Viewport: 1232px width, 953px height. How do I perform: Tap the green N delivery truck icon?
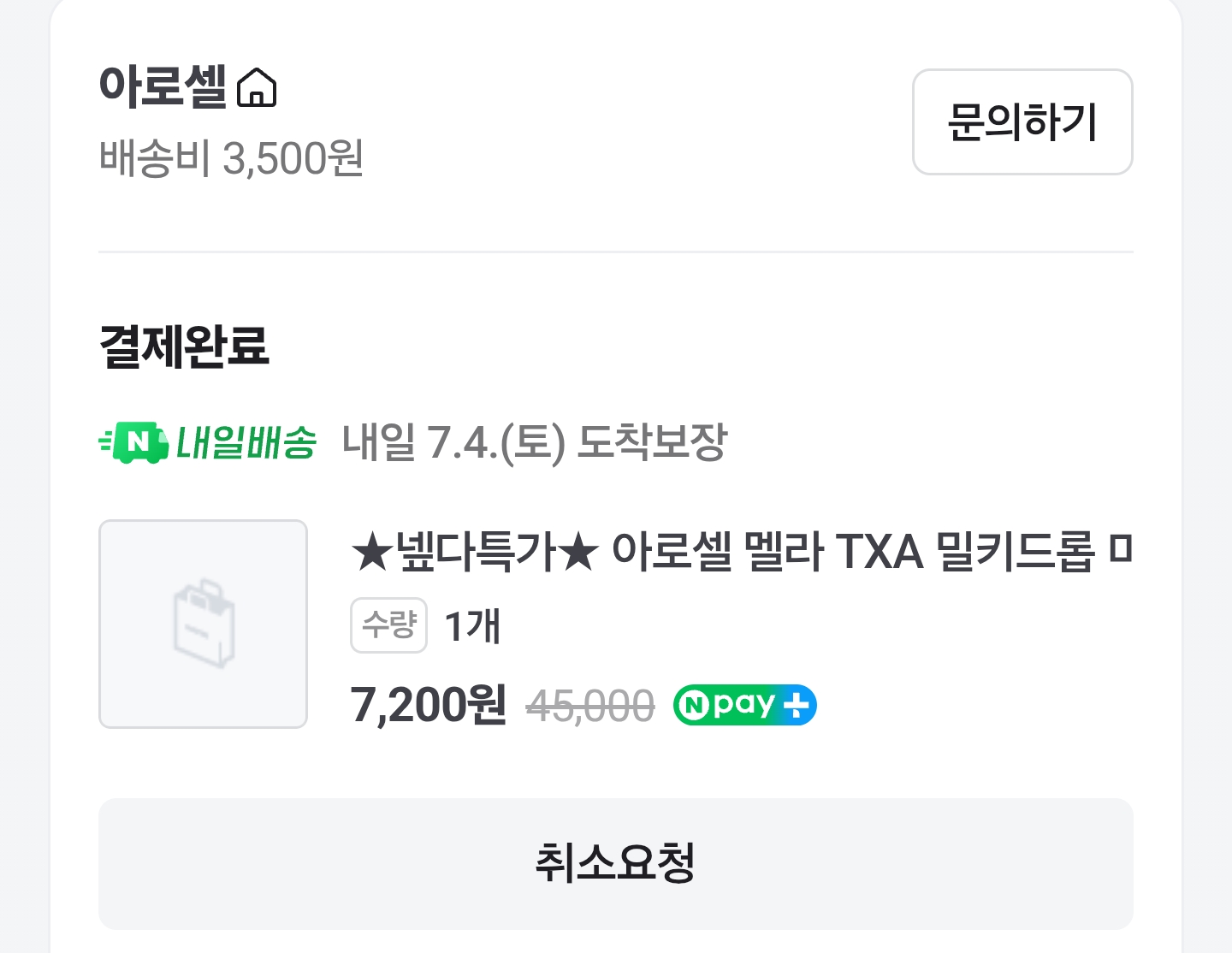pyautogui.click(x=134, y=441)
